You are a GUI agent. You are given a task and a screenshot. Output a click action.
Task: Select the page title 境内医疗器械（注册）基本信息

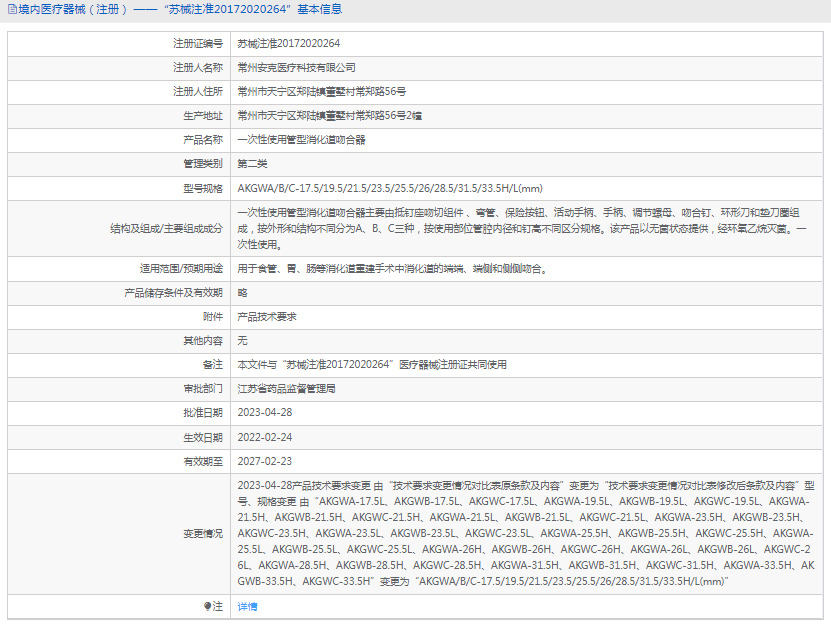(180, 10)
